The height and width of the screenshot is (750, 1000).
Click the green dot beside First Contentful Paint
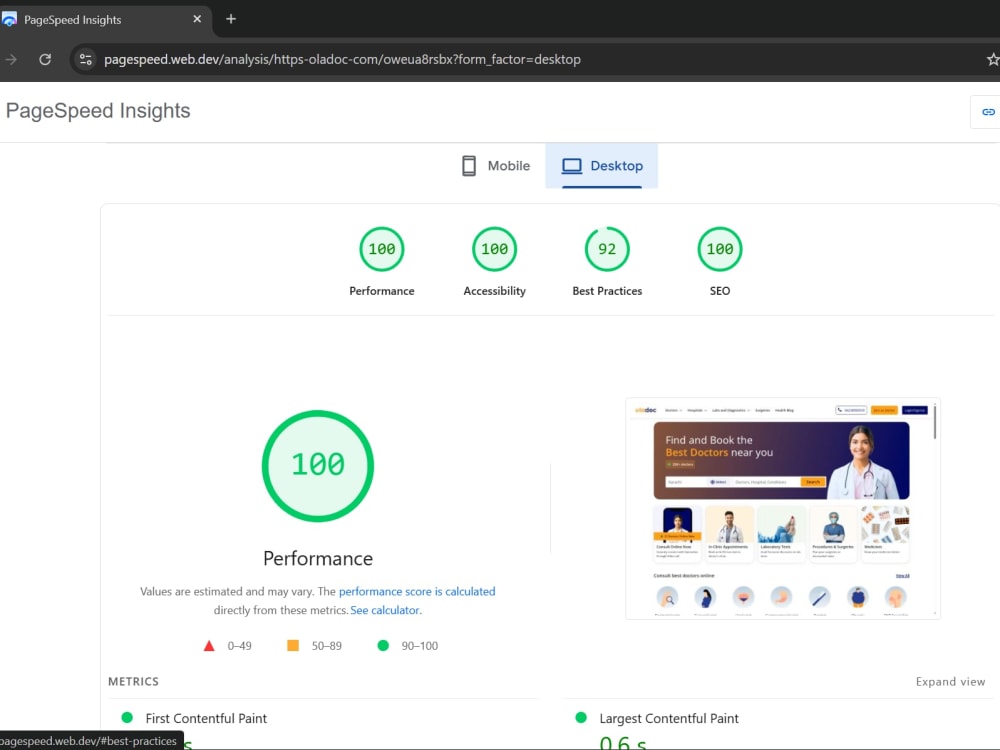pyautogui.click(x=127, y=717)
